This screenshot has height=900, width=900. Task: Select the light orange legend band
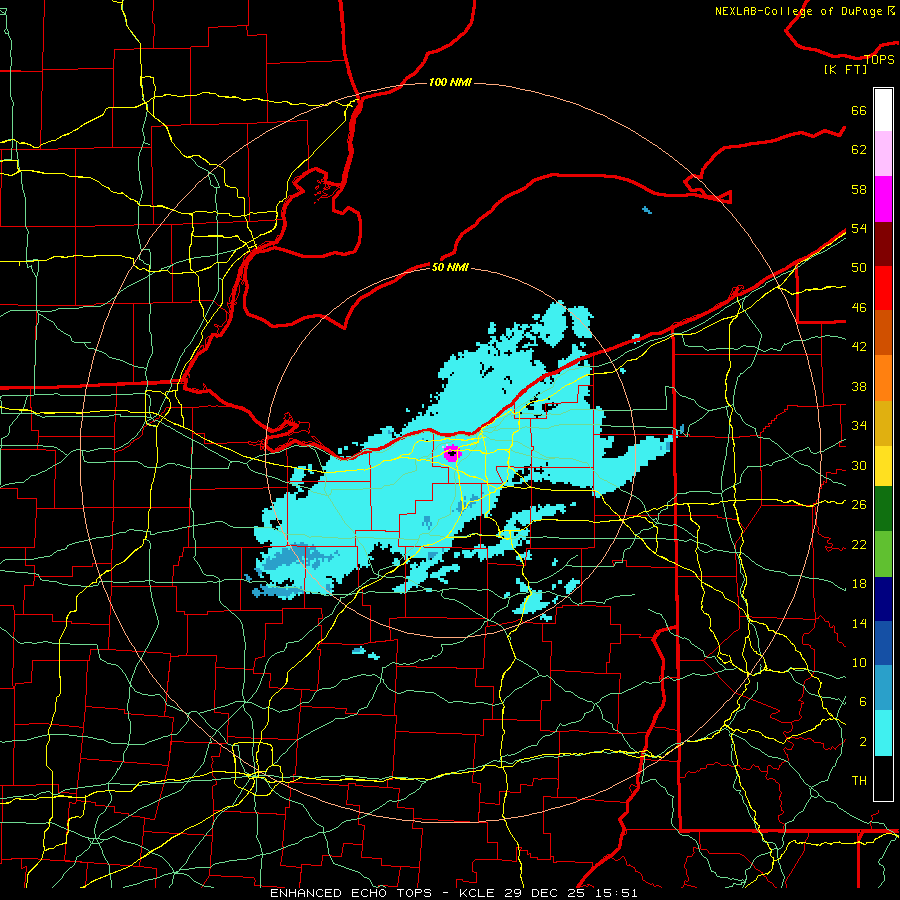(883, 378)
